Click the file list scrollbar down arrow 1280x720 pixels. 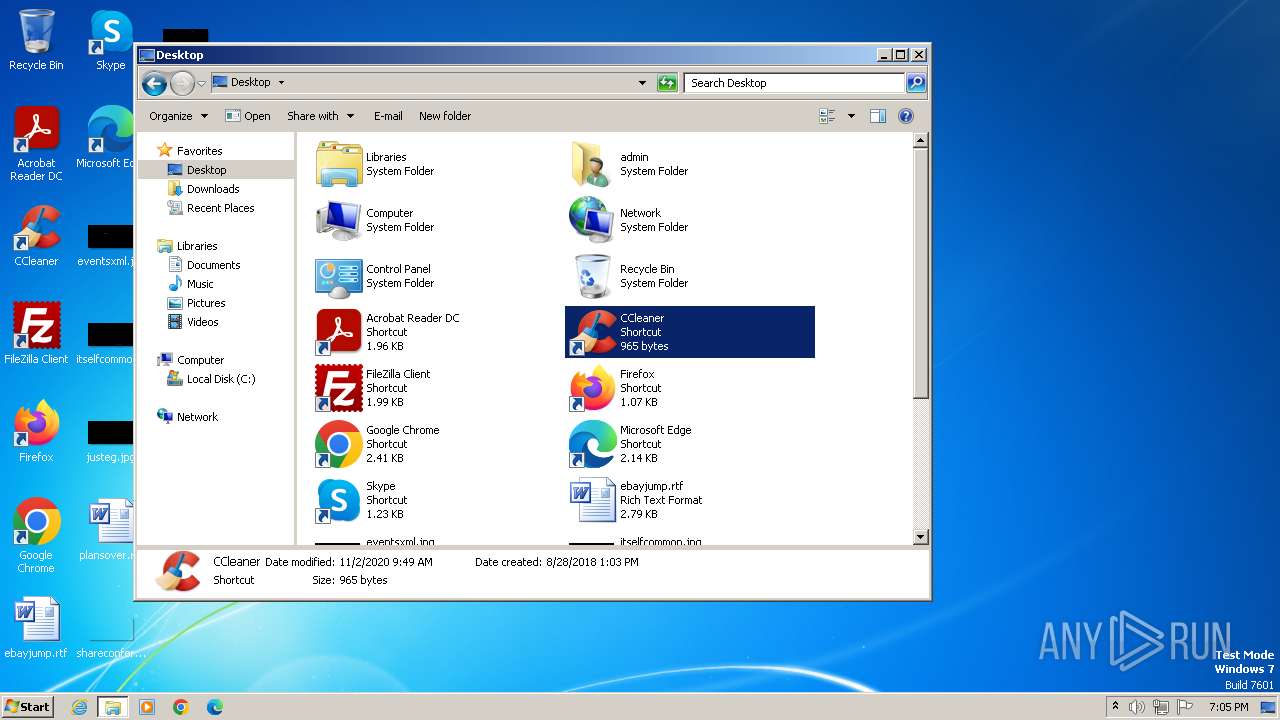click(x=921, y=538)
